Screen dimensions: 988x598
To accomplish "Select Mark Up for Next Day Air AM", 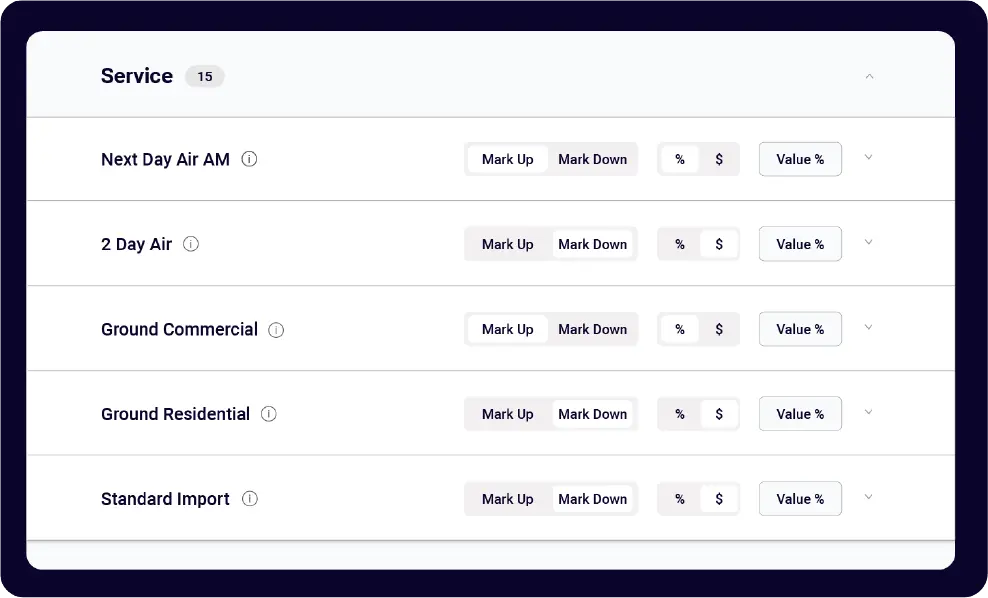I will tap(507, 158).
